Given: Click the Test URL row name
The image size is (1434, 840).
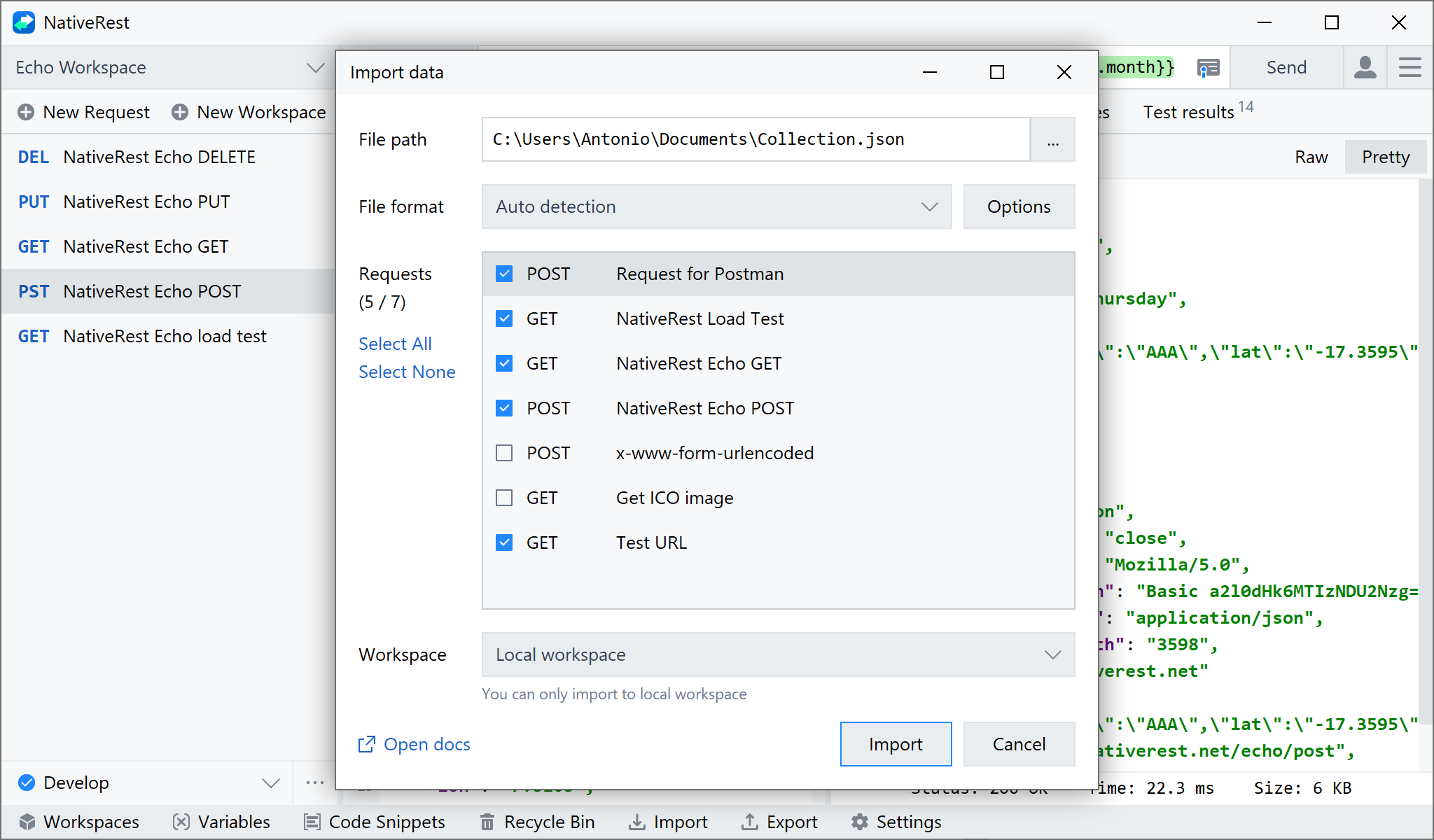Looking at the screenshot, I should (651, 542).
